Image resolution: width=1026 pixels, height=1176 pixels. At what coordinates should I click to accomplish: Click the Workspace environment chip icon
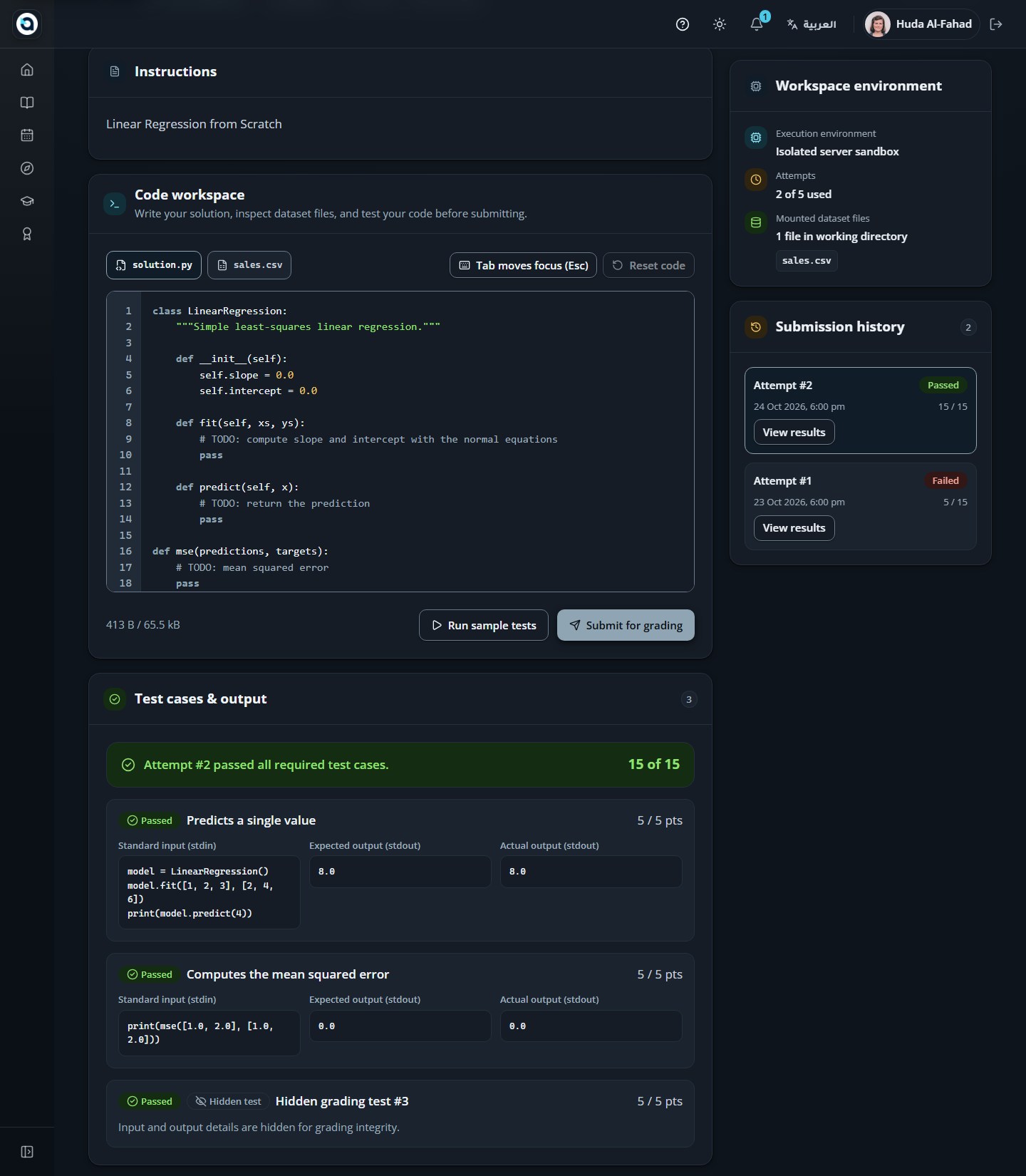pyautogui.click(x=756, y=86)
